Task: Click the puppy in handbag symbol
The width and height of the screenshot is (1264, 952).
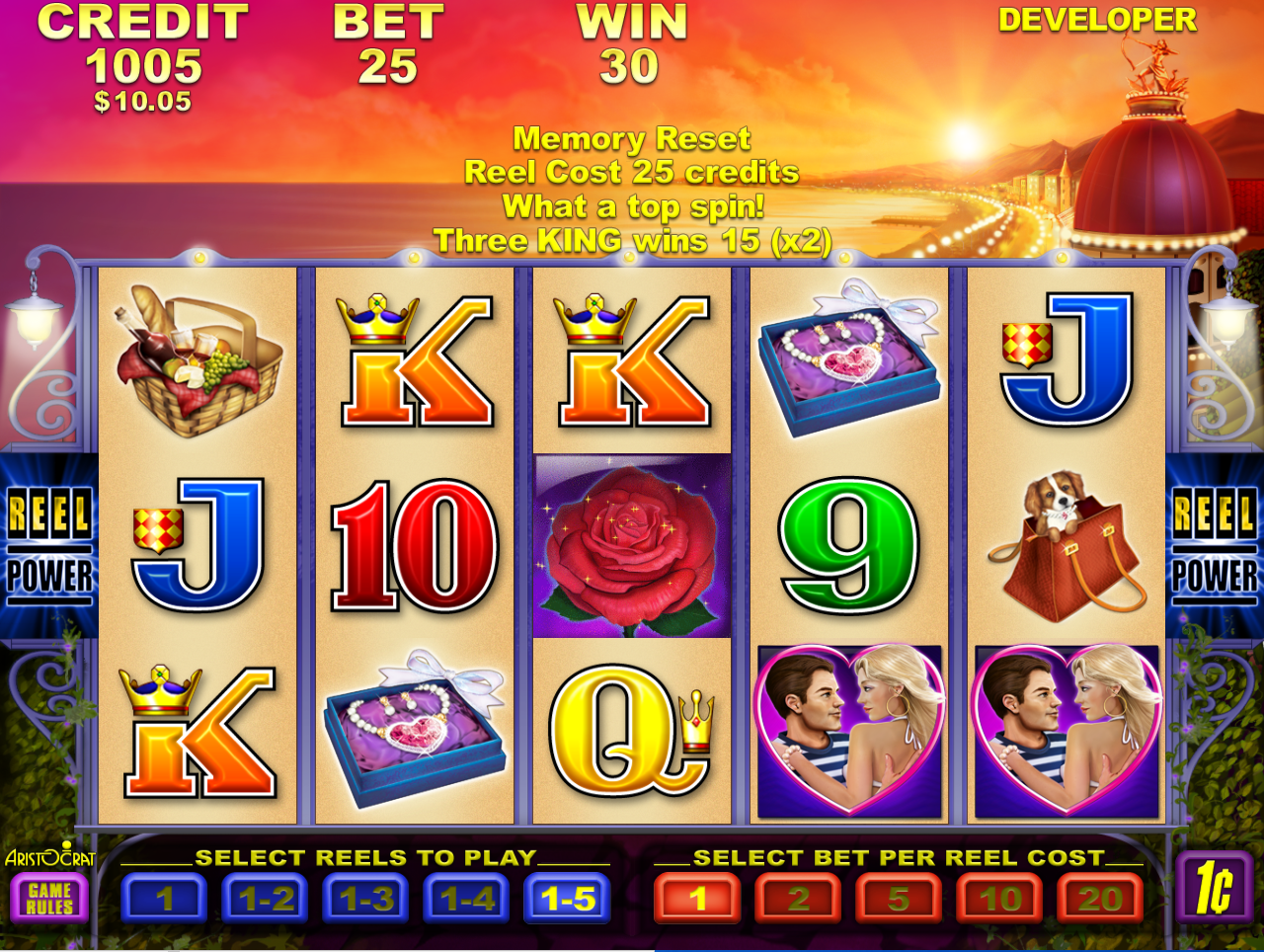Action: coord(1068,546)
